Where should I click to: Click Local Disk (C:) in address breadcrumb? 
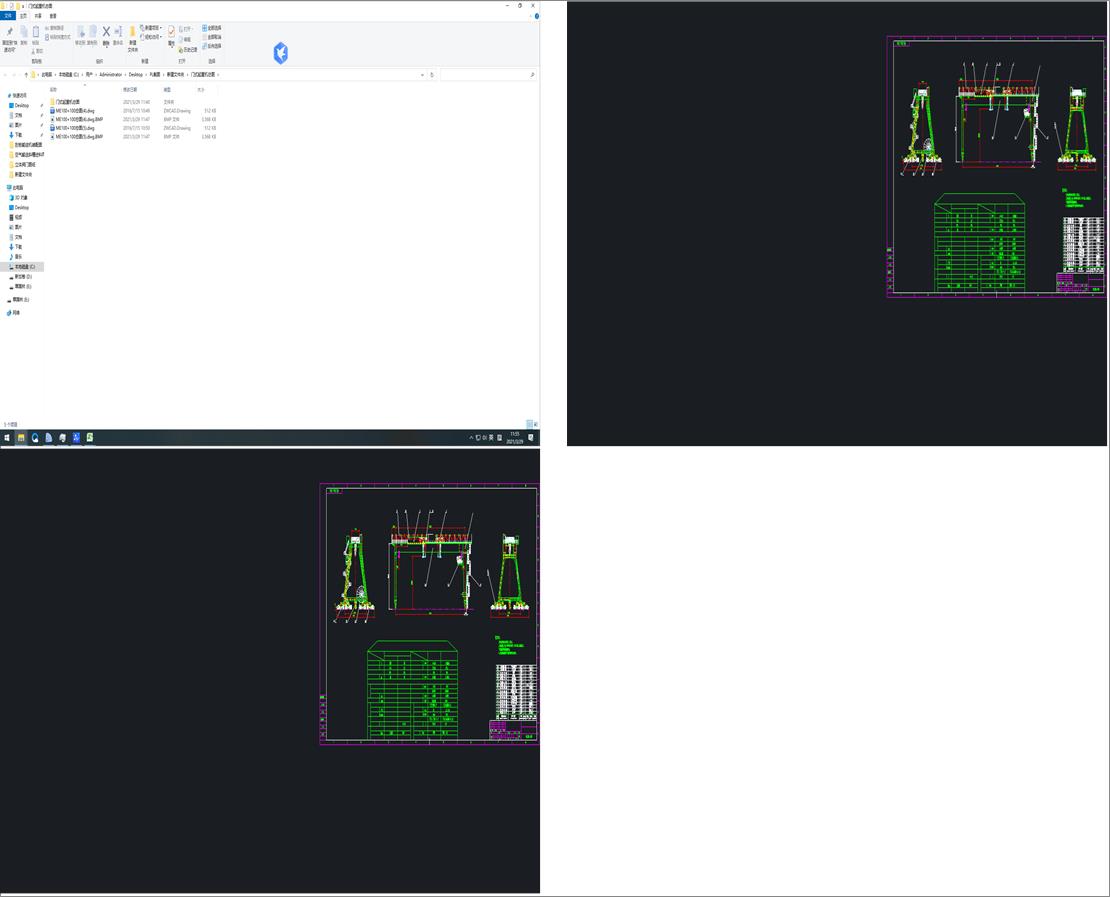coord(69,74)
